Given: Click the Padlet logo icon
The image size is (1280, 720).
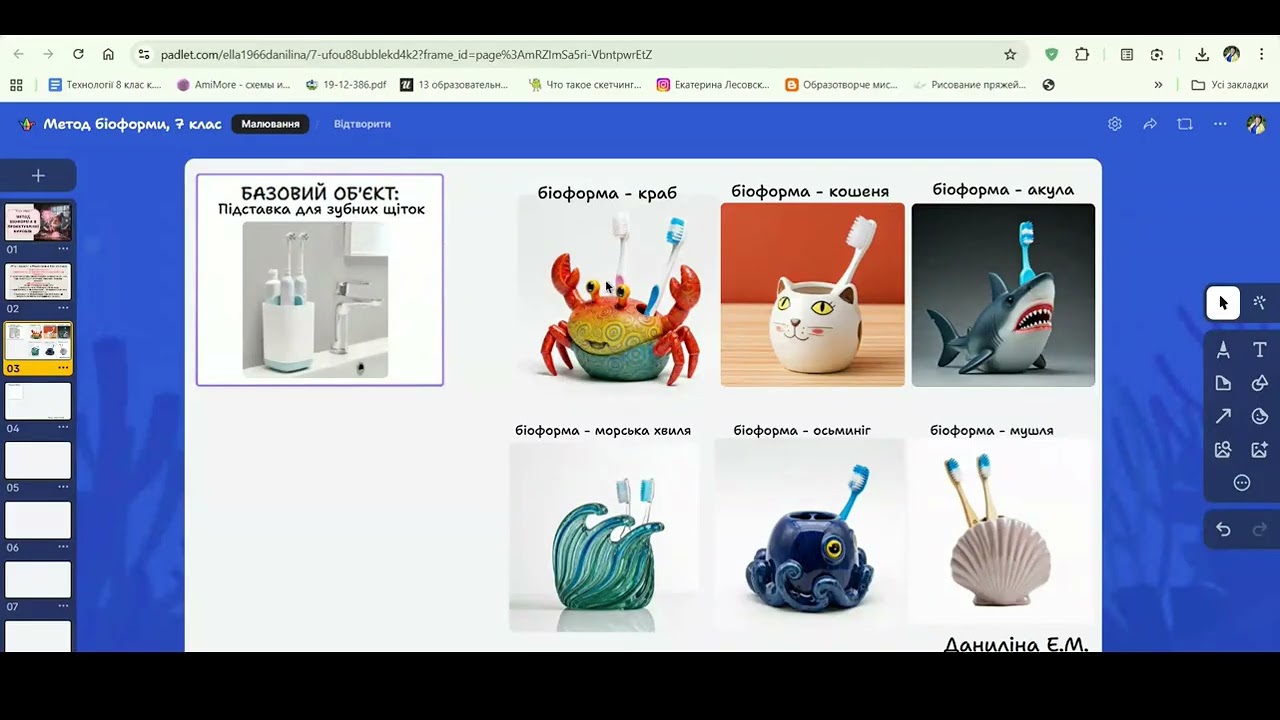Looking at the screenshot, I should (27, 124).
